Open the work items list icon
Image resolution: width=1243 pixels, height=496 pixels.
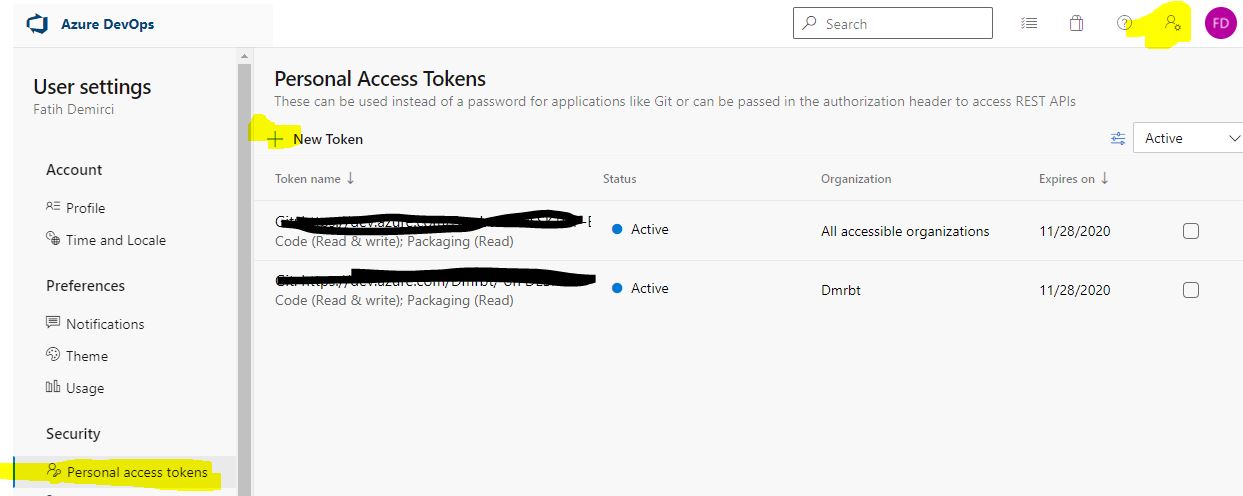pyautogui.click(x=1029, y=23)
